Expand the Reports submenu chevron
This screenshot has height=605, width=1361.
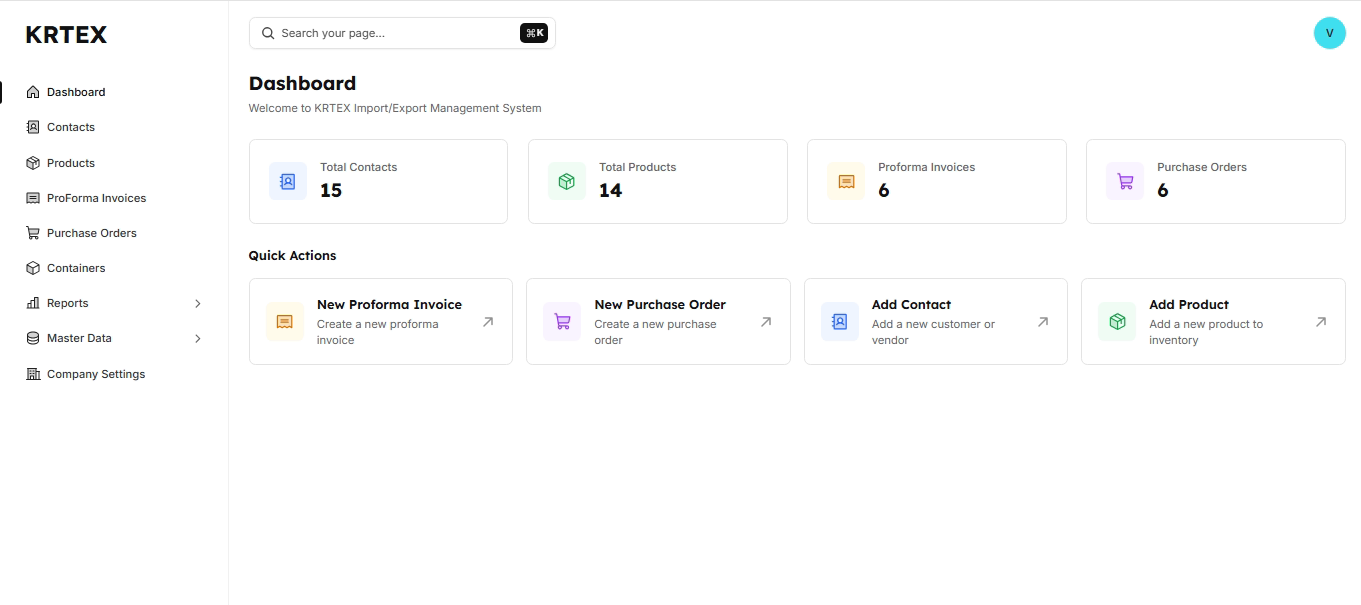click(197, 303)
